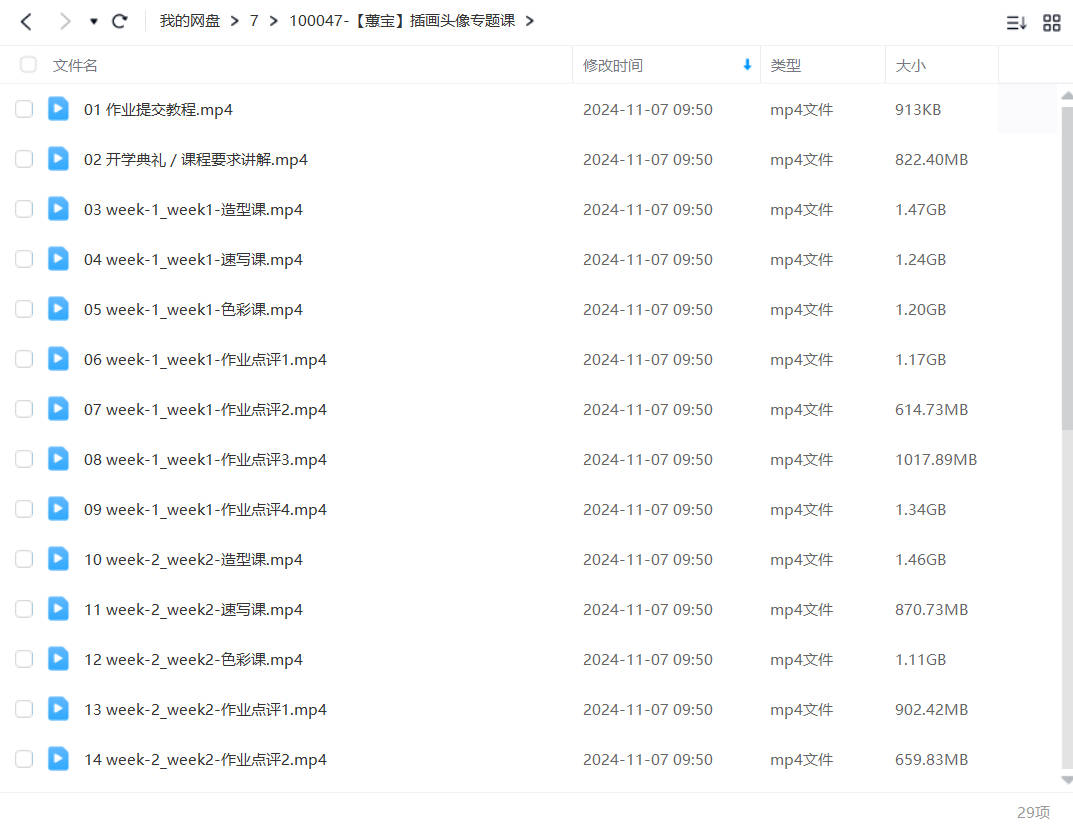
Task: Open the sort order menu icon
Action: pyautogui.click(x=1016, y=23)
